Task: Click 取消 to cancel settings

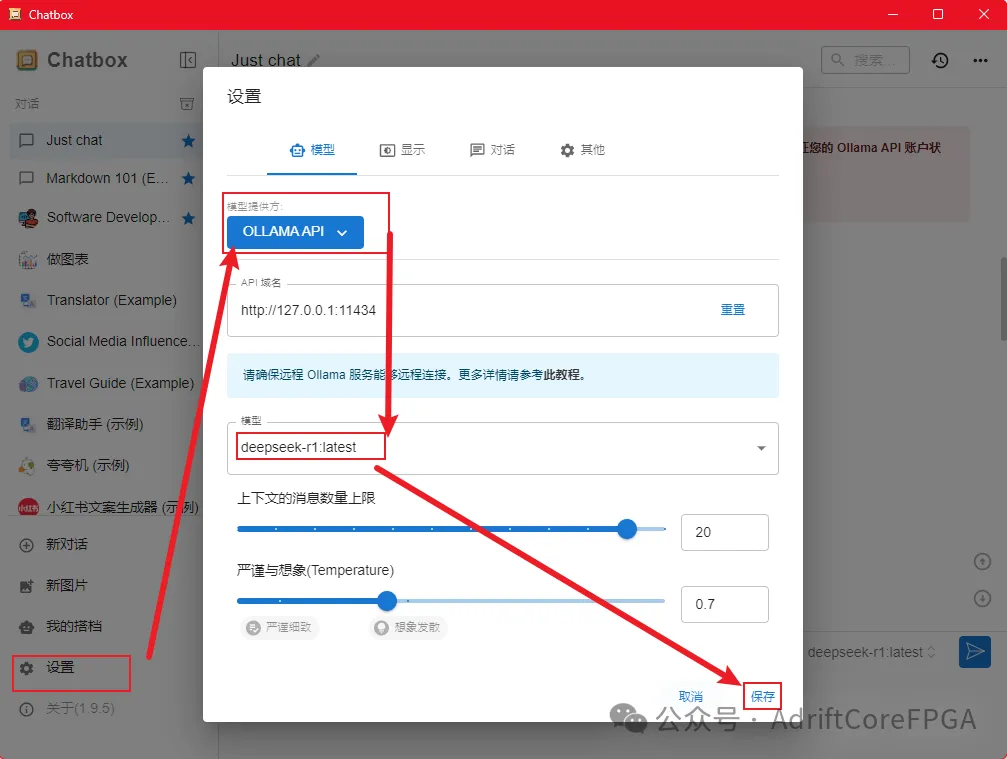Action: click(690, 697)
